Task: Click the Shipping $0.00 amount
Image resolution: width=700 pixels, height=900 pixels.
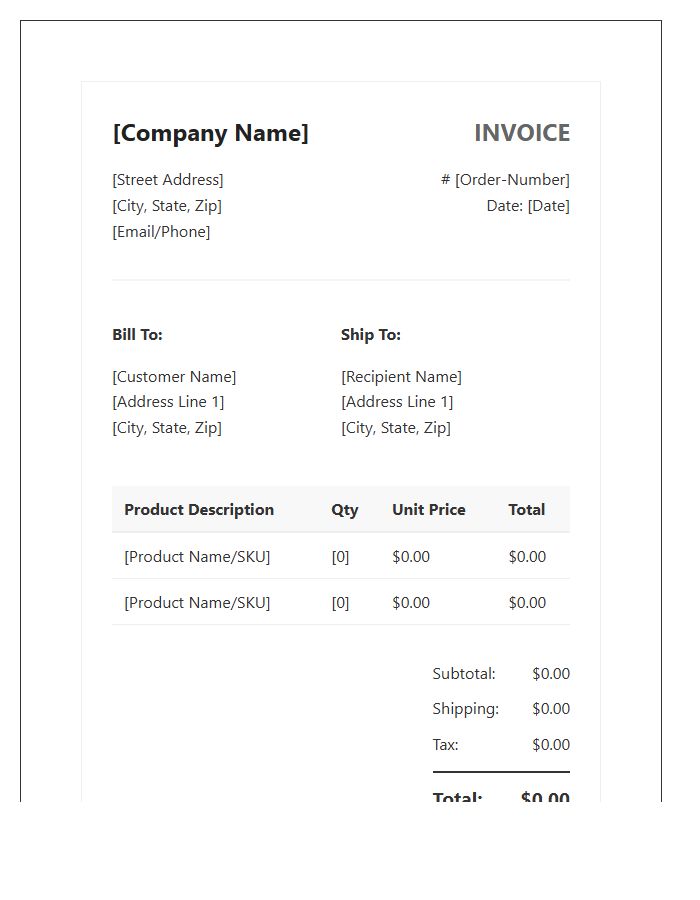Action: [x=551, y=709]
